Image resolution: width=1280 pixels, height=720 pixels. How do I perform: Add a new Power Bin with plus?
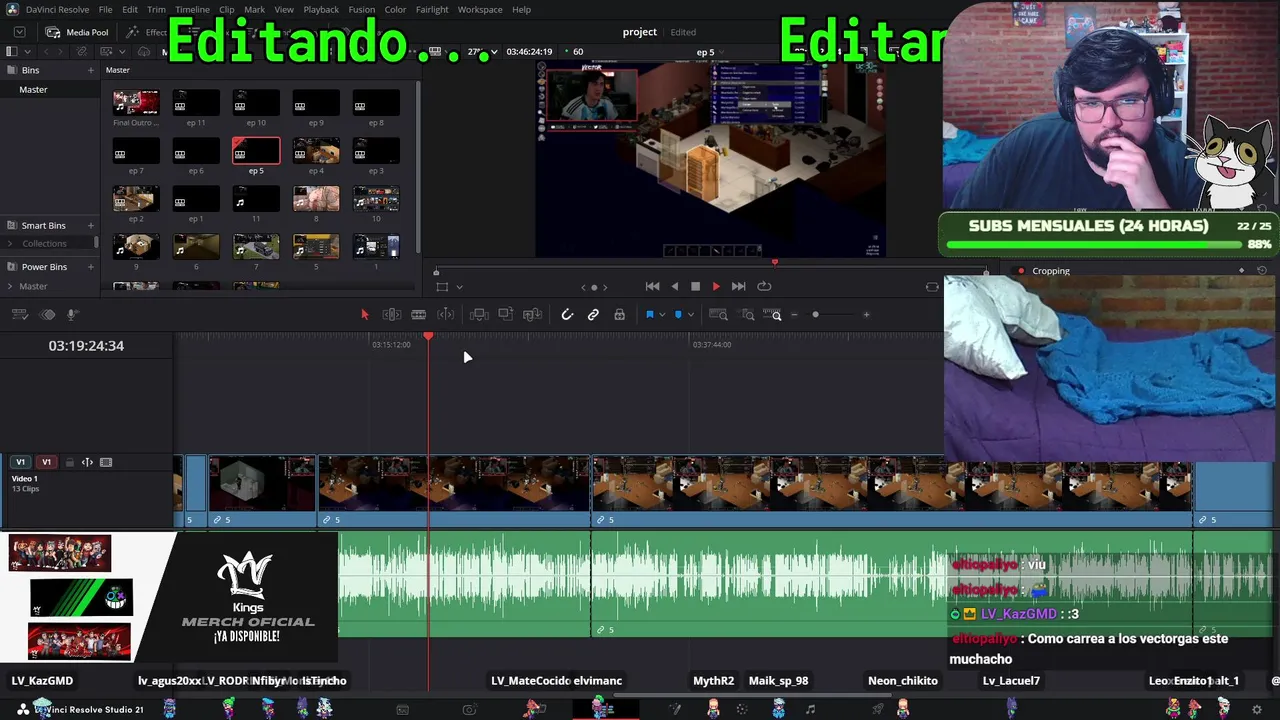click(90, 267)
